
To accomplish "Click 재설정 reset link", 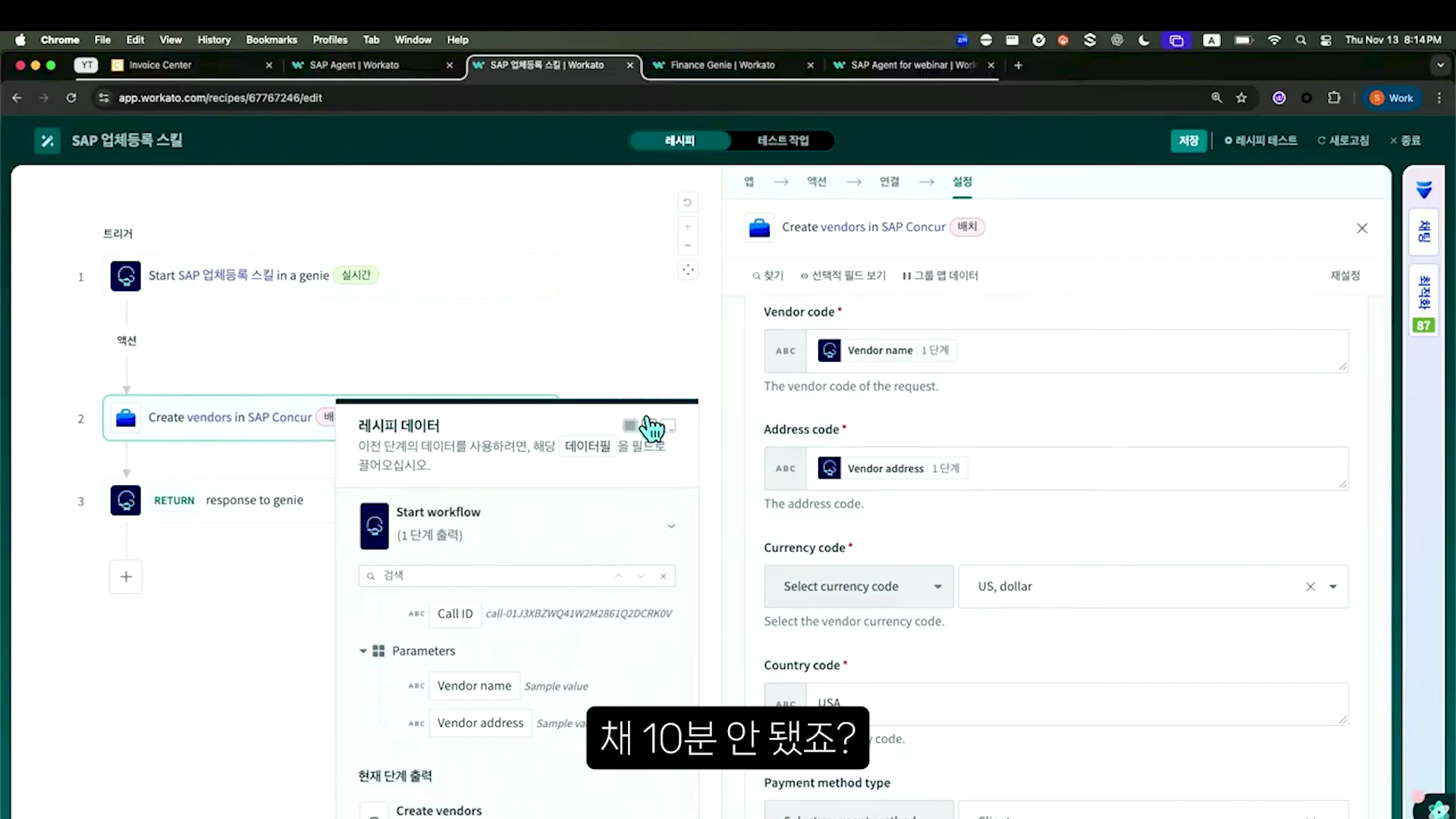I will tap(1345, 276).
